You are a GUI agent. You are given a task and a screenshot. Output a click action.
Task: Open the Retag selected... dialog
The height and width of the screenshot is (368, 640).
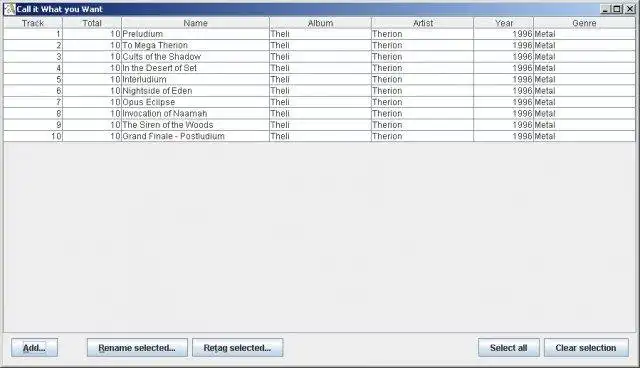tap(237, 348)
